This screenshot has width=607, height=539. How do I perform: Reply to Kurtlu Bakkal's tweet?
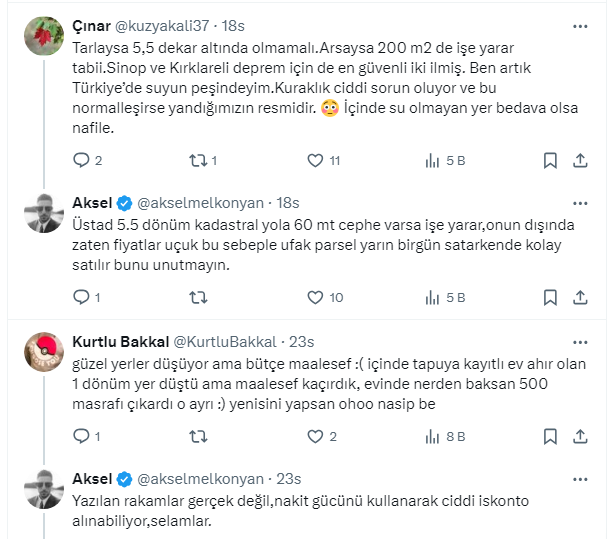[x=82, y=436]
